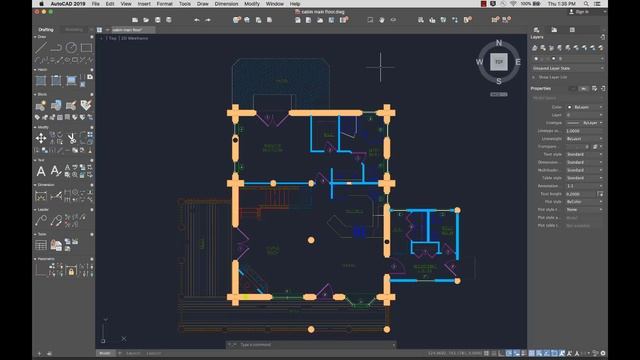The image size is (640, 360).
Task: Open the File menu
Action: coord(96,4)
